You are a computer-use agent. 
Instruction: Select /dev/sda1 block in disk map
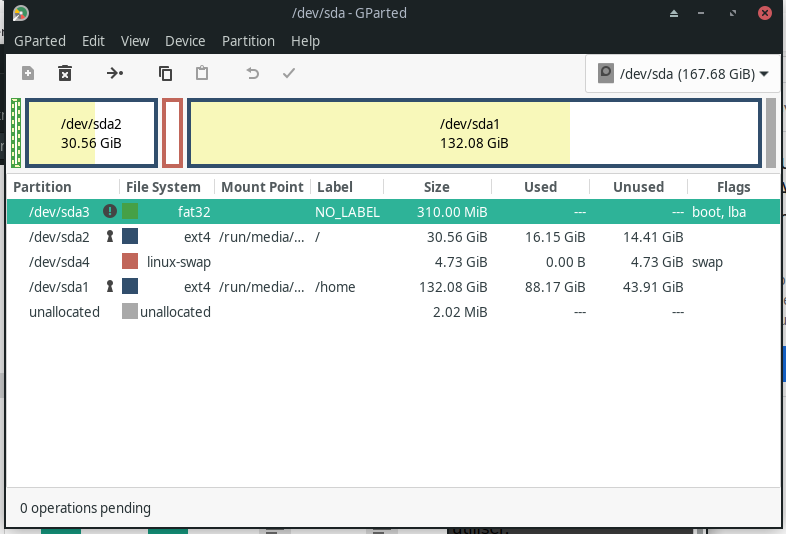(x=474, y=133)
